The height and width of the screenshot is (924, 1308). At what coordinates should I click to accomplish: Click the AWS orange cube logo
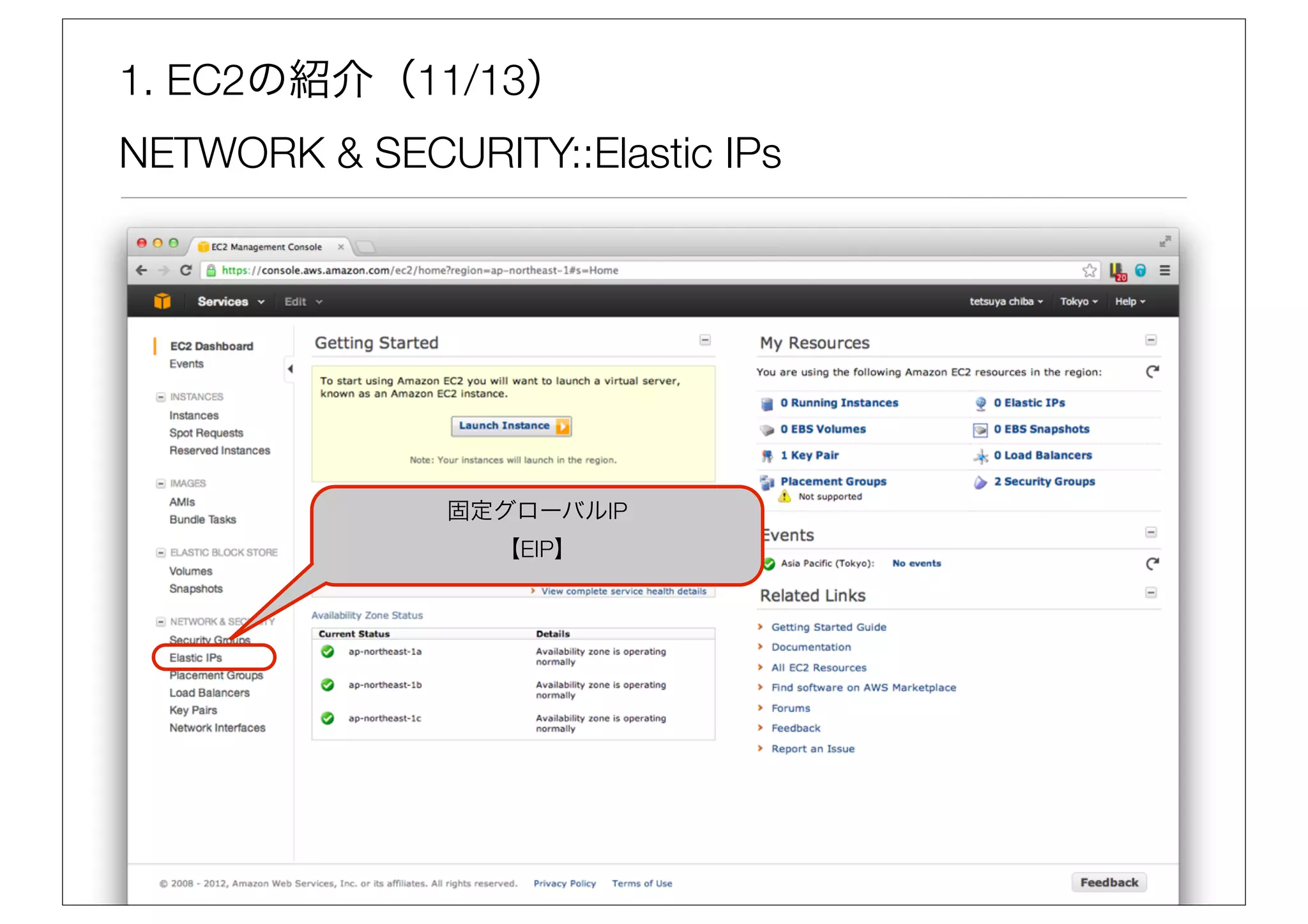coord(162,301)
